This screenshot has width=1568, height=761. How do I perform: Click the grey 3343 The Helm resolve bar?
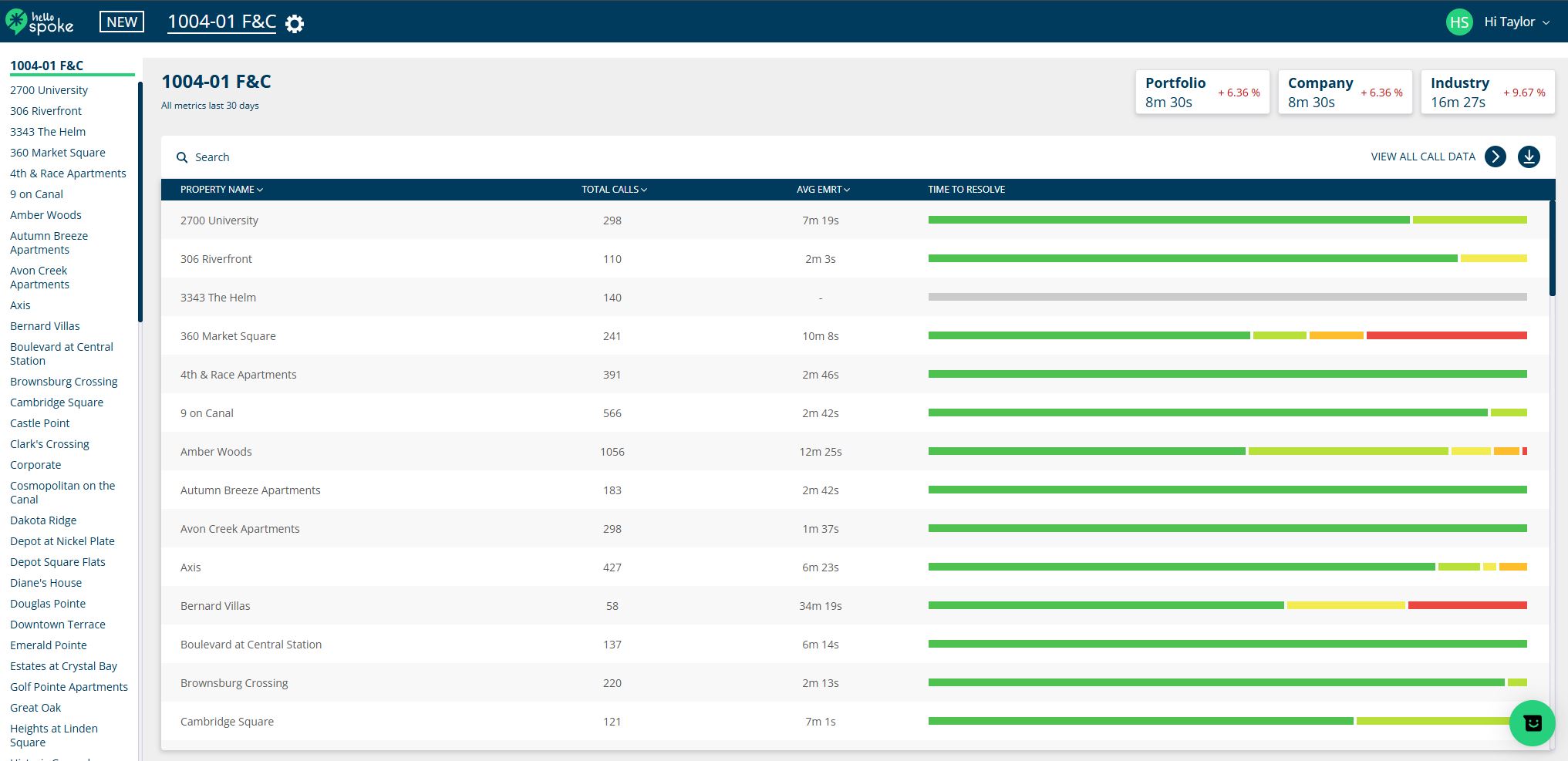coord(1228,297)
